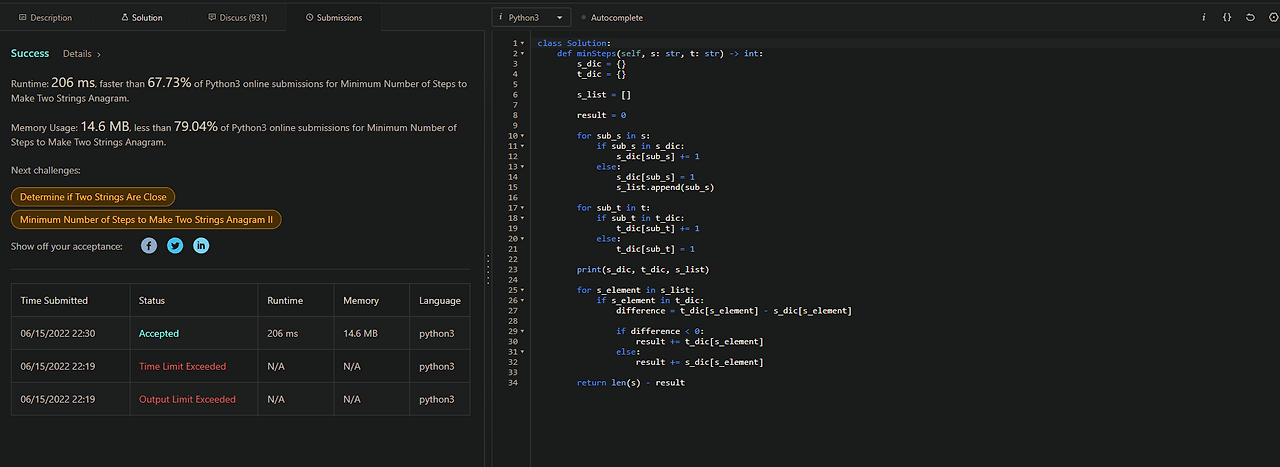This screenshot has width=1280, height=467.
Task: Switch to the Solution tab
Action: point(141,18)
